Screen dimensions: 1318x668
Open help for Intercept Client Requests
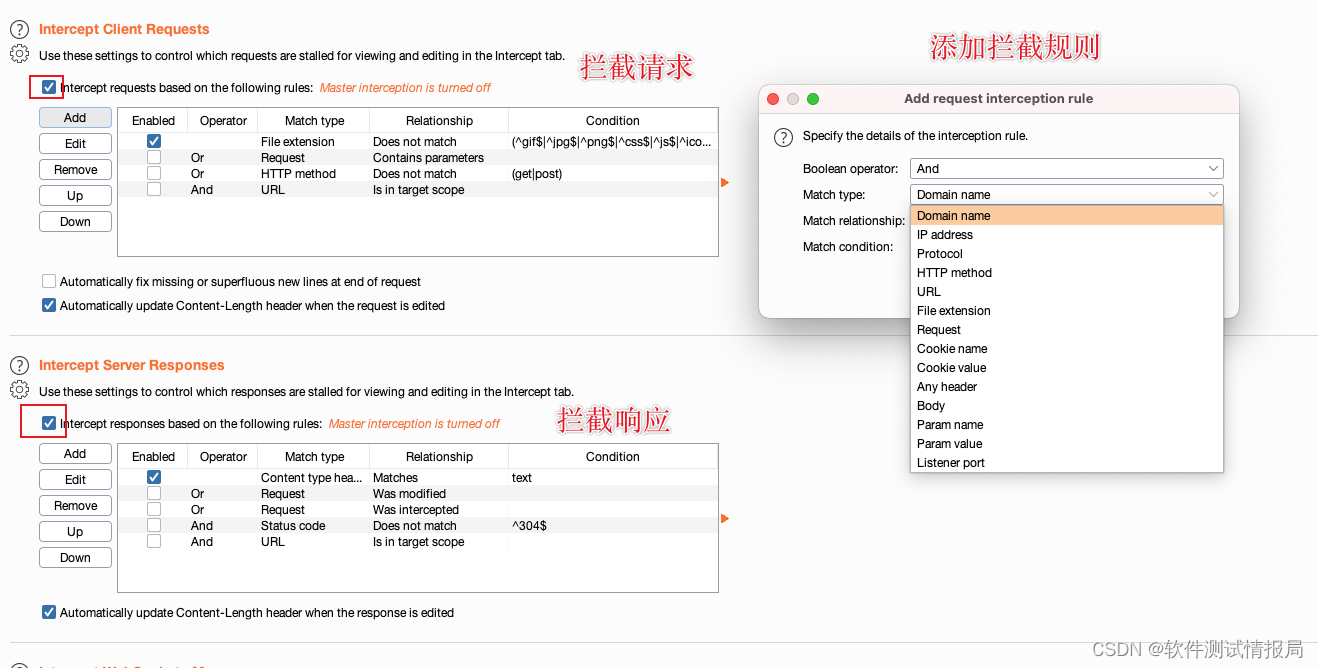pyautogui.click(x=20, y=30)
